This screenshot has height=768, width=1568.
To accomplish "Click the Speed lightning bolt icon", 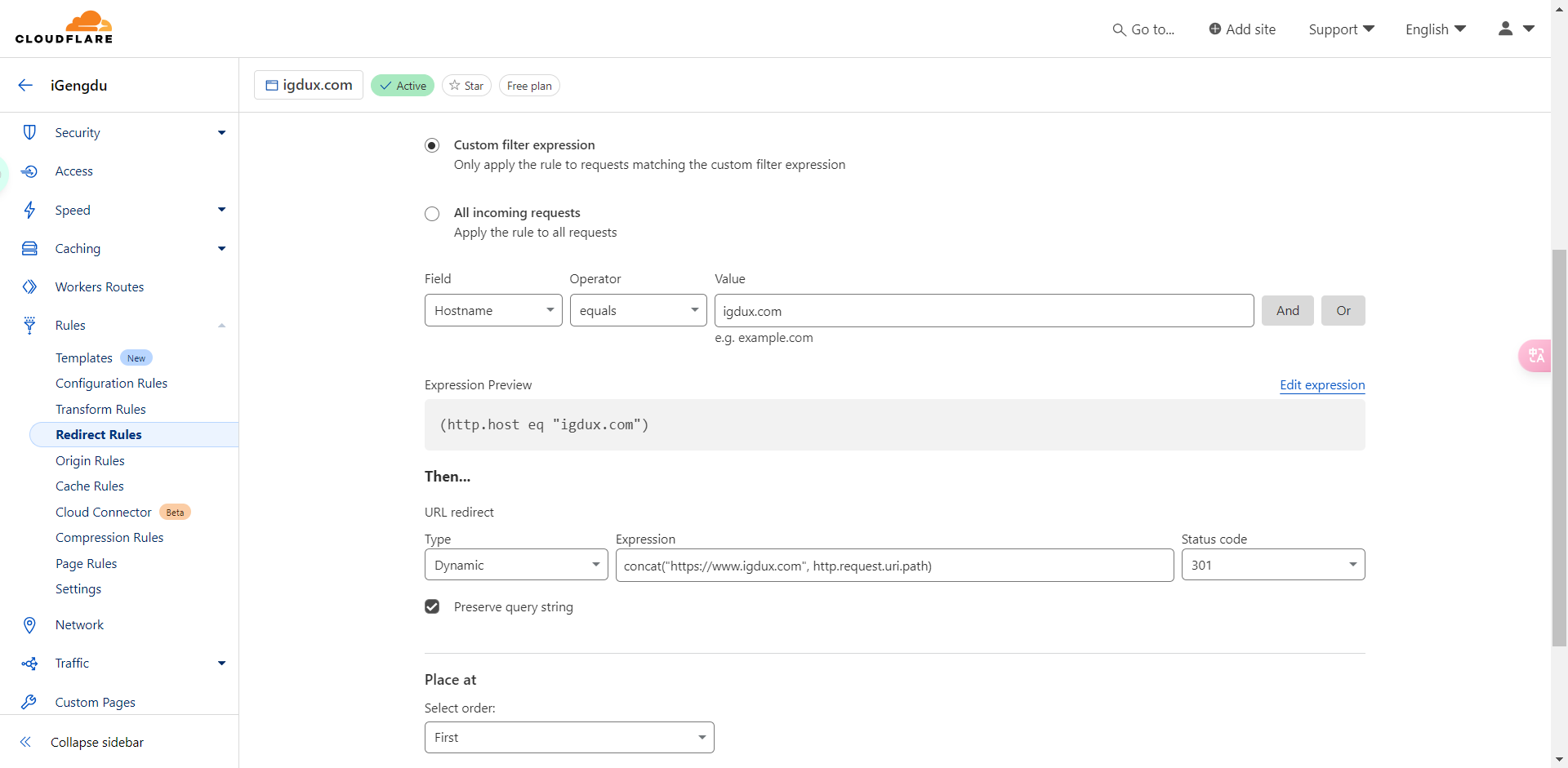I will pos(29,210).
